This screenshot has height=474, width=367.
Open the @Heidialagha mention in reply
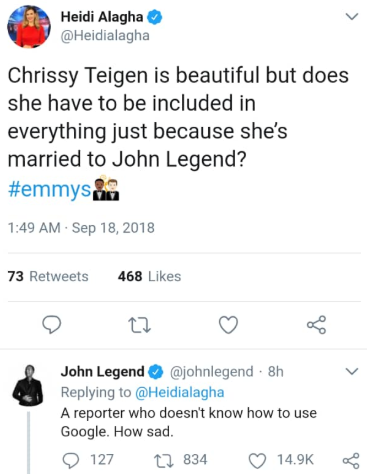tap(179, 392)
